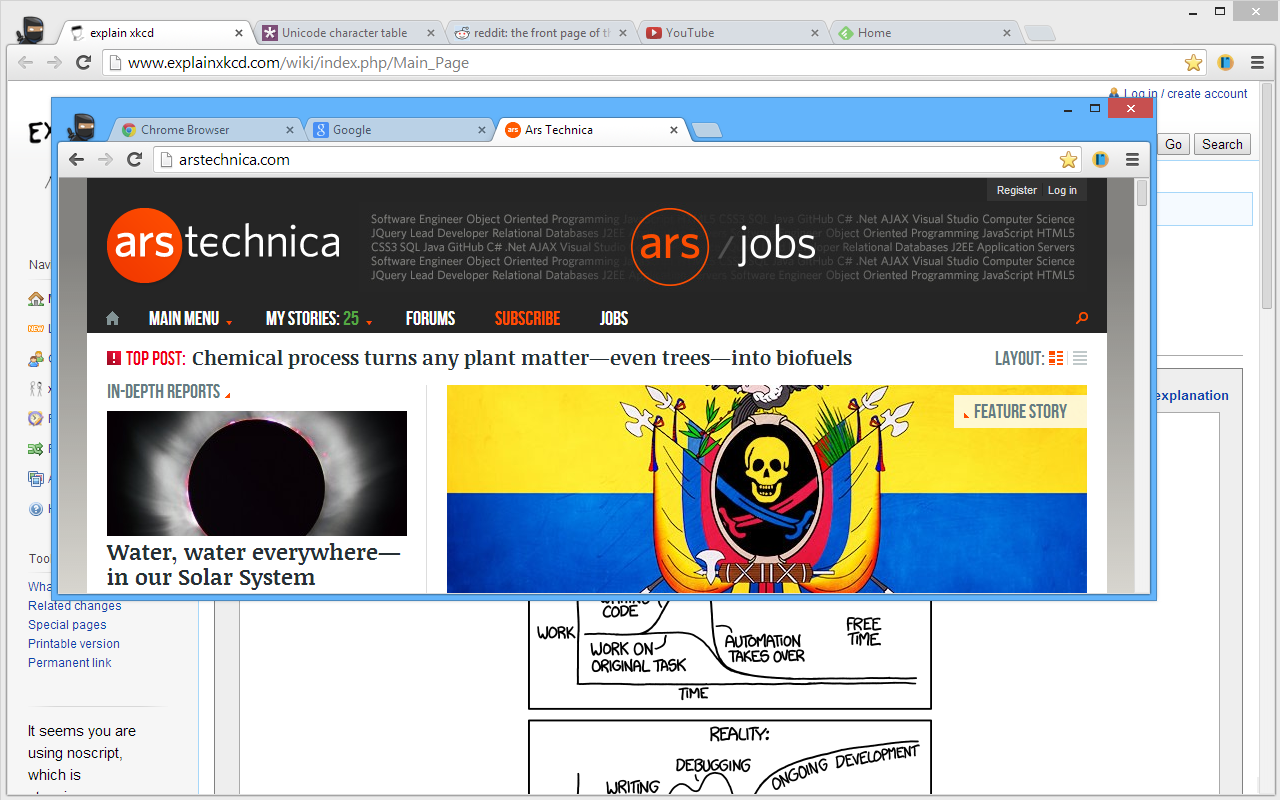The image size is (1280, 800).
Task: Open Special pages in the wiki sidebar
Action: coord(67,625)
